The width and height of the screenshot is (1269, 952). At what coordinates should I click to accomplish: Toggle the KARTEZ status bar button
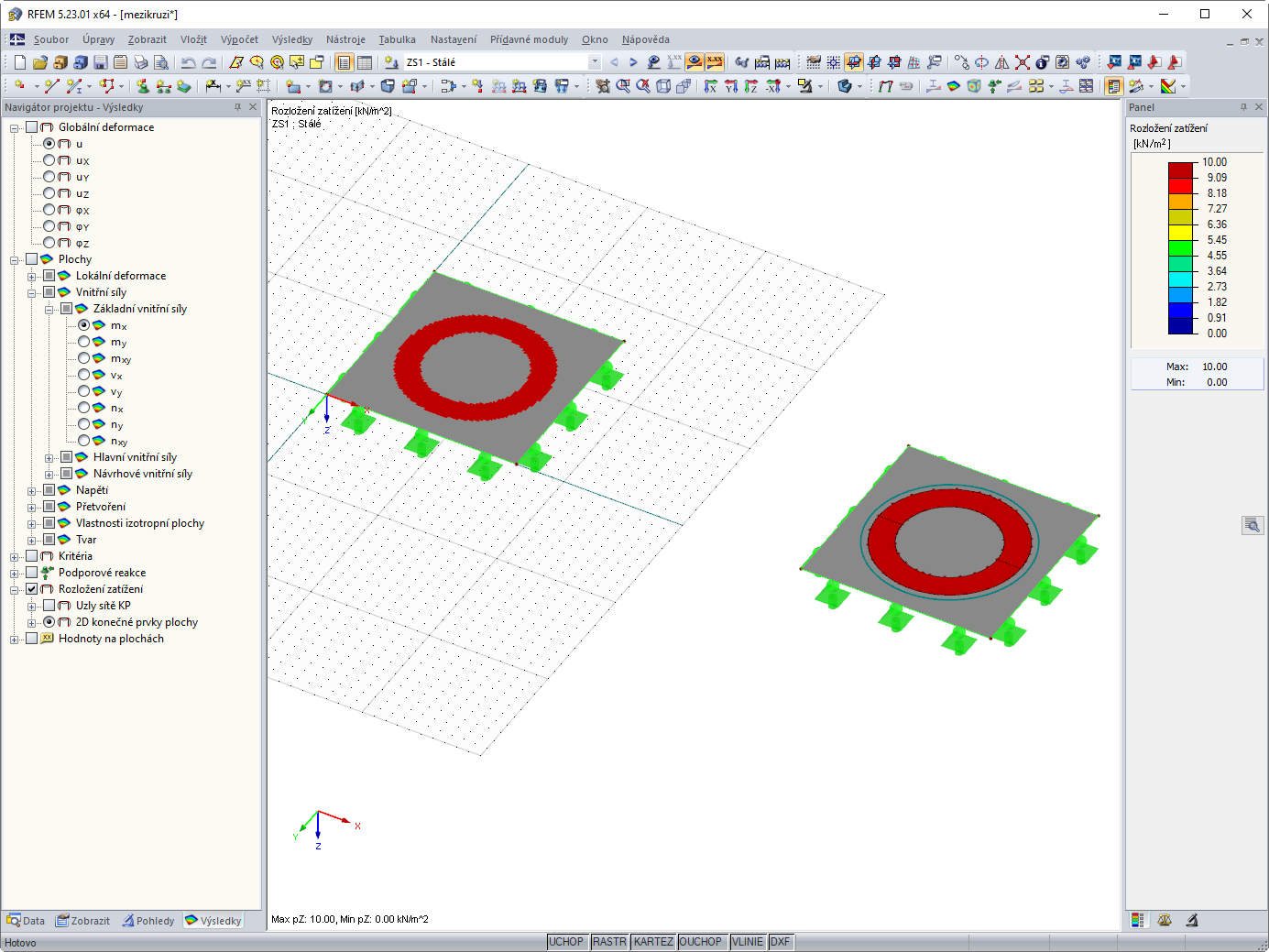[x=653, y=942]
